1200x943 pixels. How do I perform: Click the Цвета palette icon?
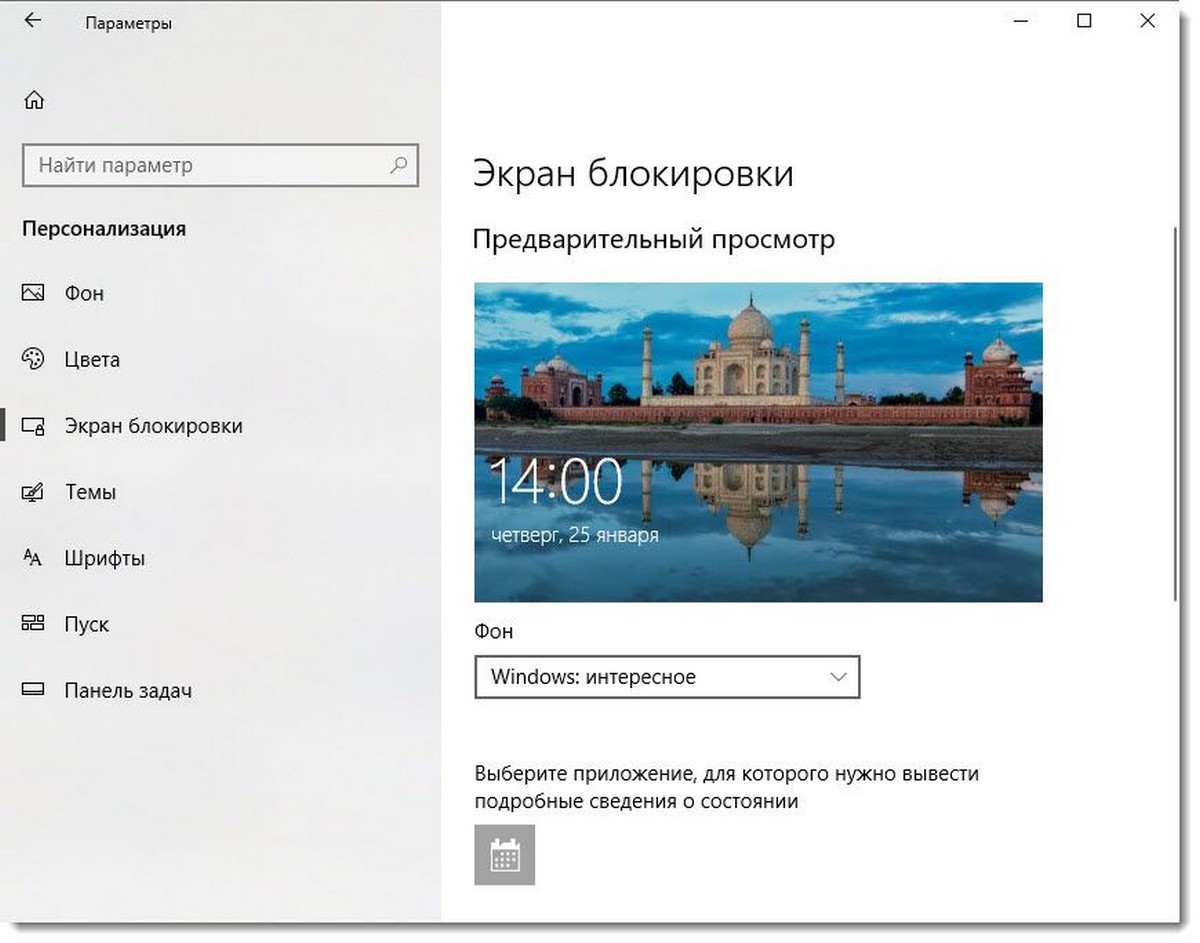click(x=33, y=359)
